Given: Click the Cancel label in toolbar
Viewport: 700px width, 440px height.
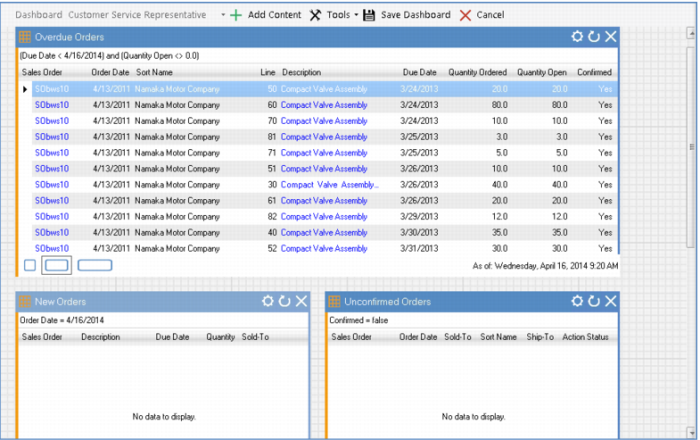Looking at the screenshot, I should 490,15.
